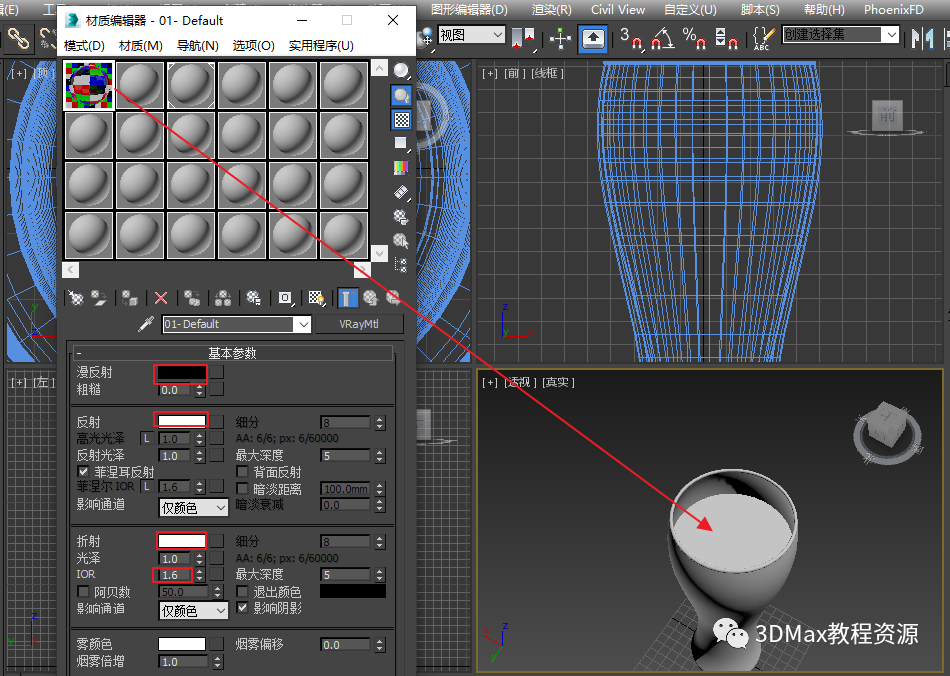Click Put Material to Scene icon

click(x=99, y=297)
